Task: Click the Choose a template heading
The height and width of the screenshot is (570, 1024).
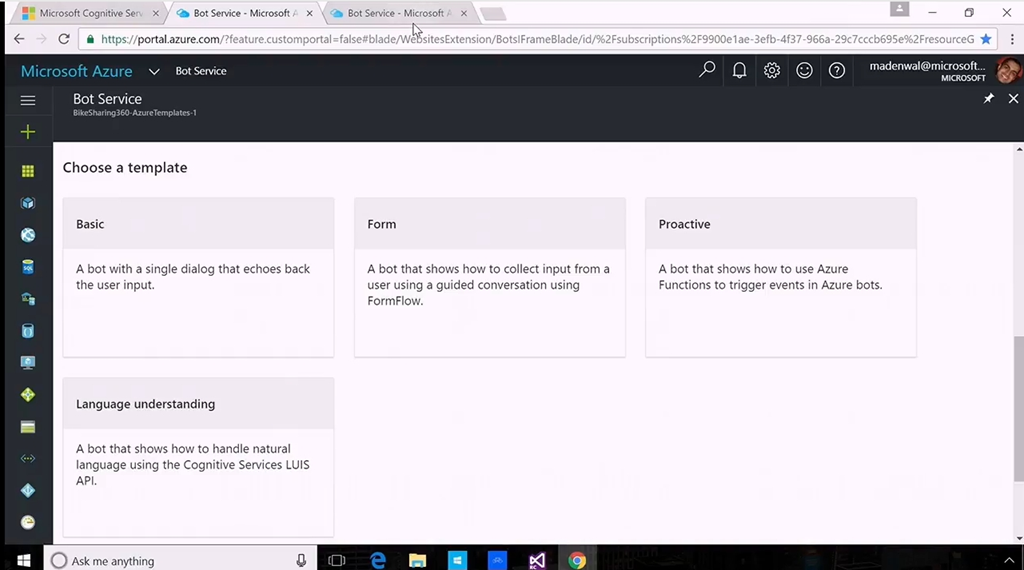Action: 125,168
